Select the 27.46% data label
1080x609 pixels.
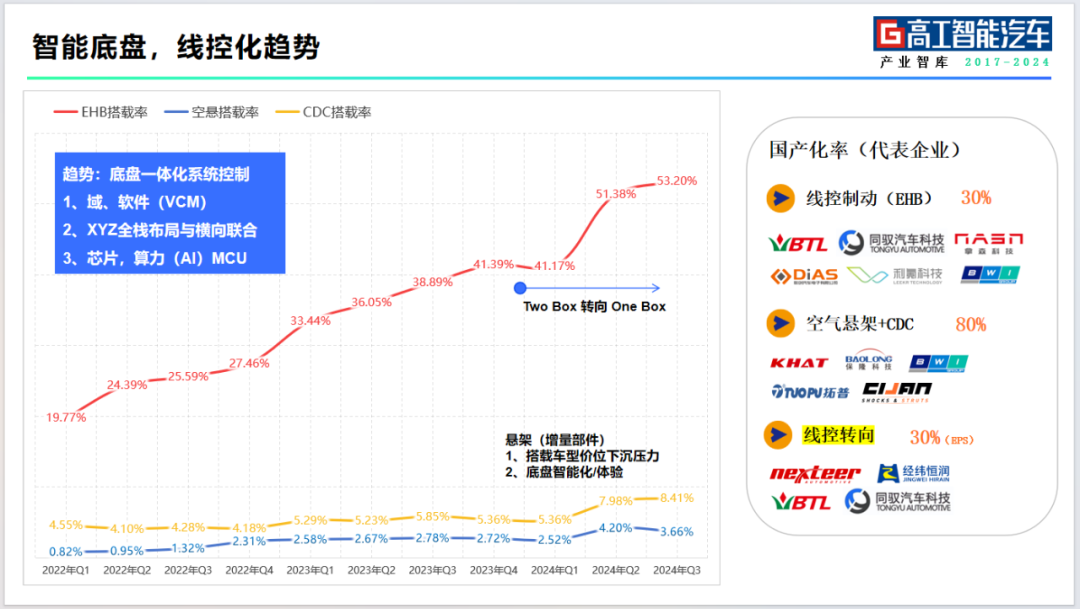click(x=249, y=363)
